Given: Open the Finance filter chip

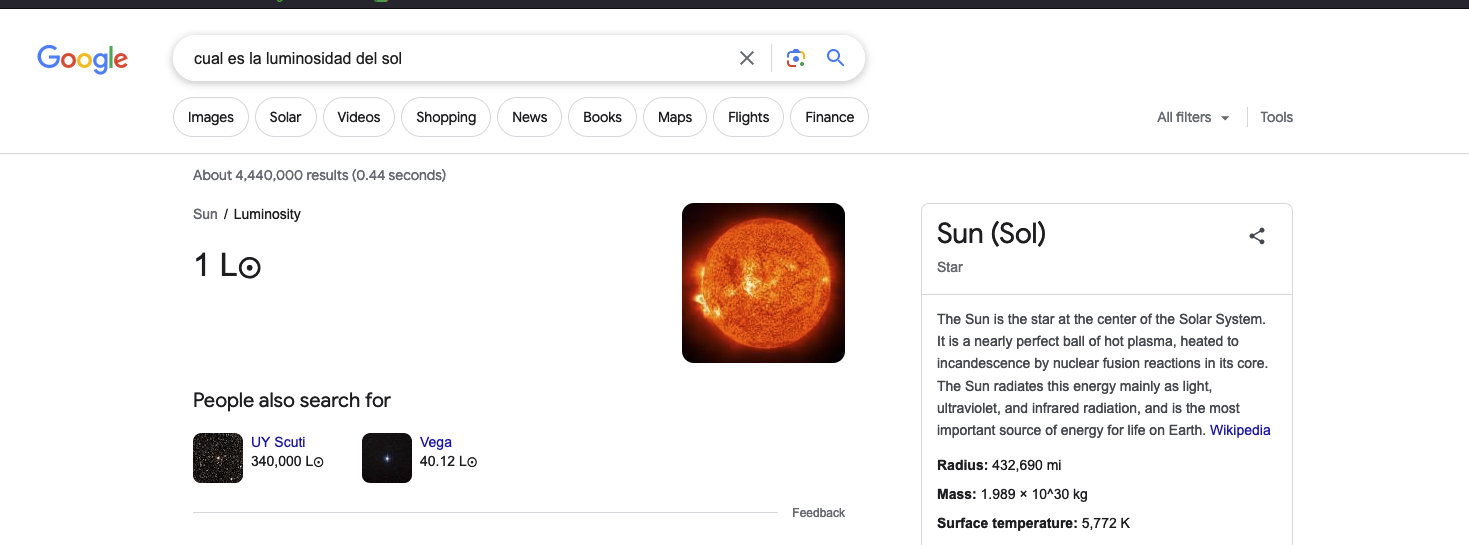Looking at the screenshot, I should click(830, 117).
